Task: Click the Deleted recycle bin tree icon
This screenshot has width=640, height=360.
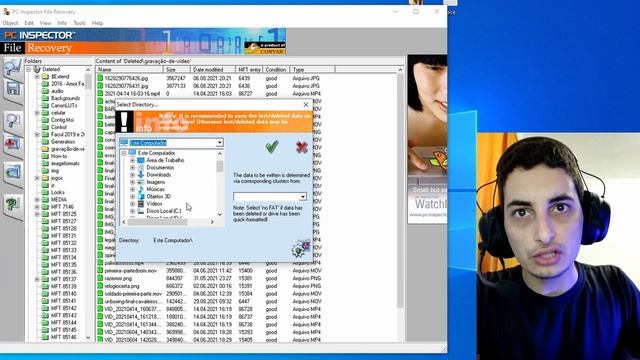Action: coord(37,69)
